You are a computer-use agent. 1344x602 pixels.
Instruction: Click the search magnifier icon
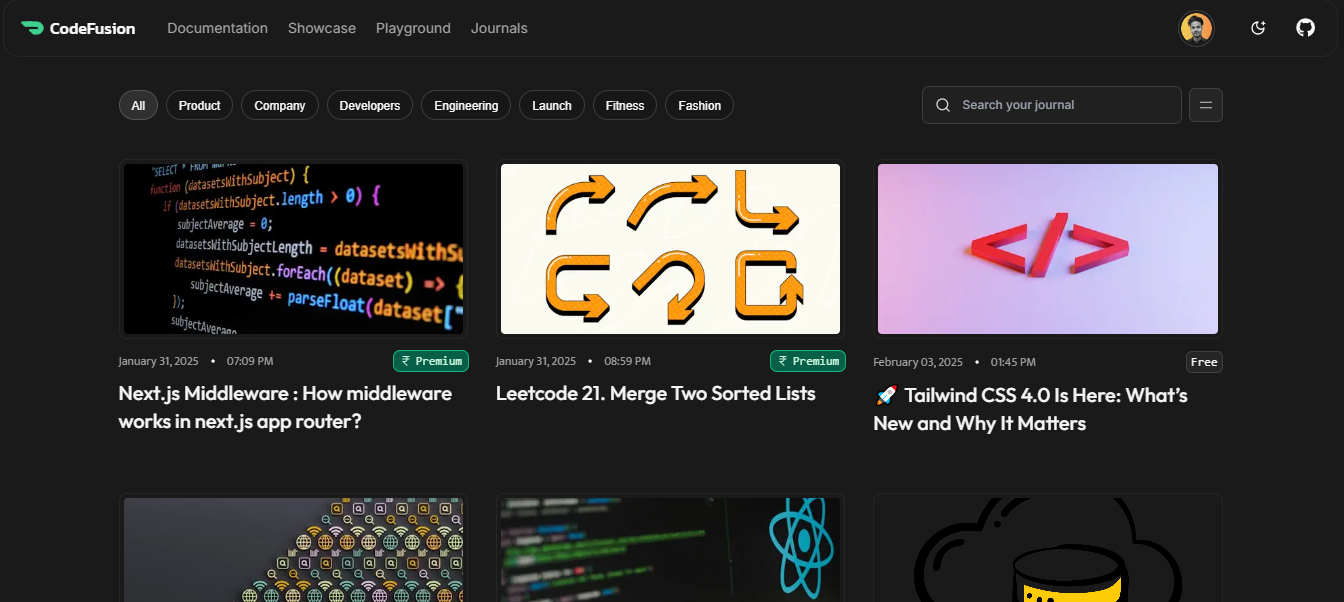point(943,105)
